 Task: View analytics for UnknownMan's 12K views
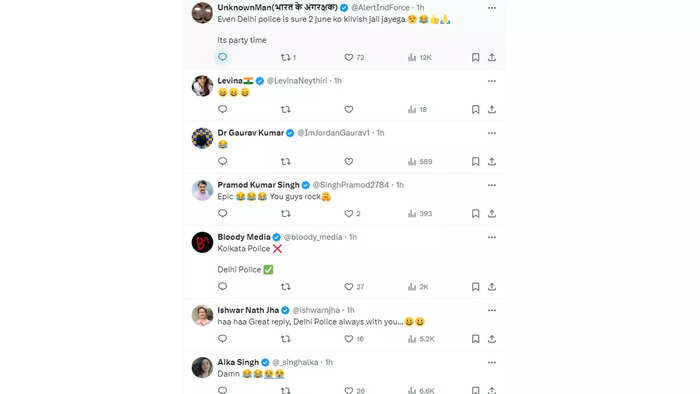click(419, 57)
